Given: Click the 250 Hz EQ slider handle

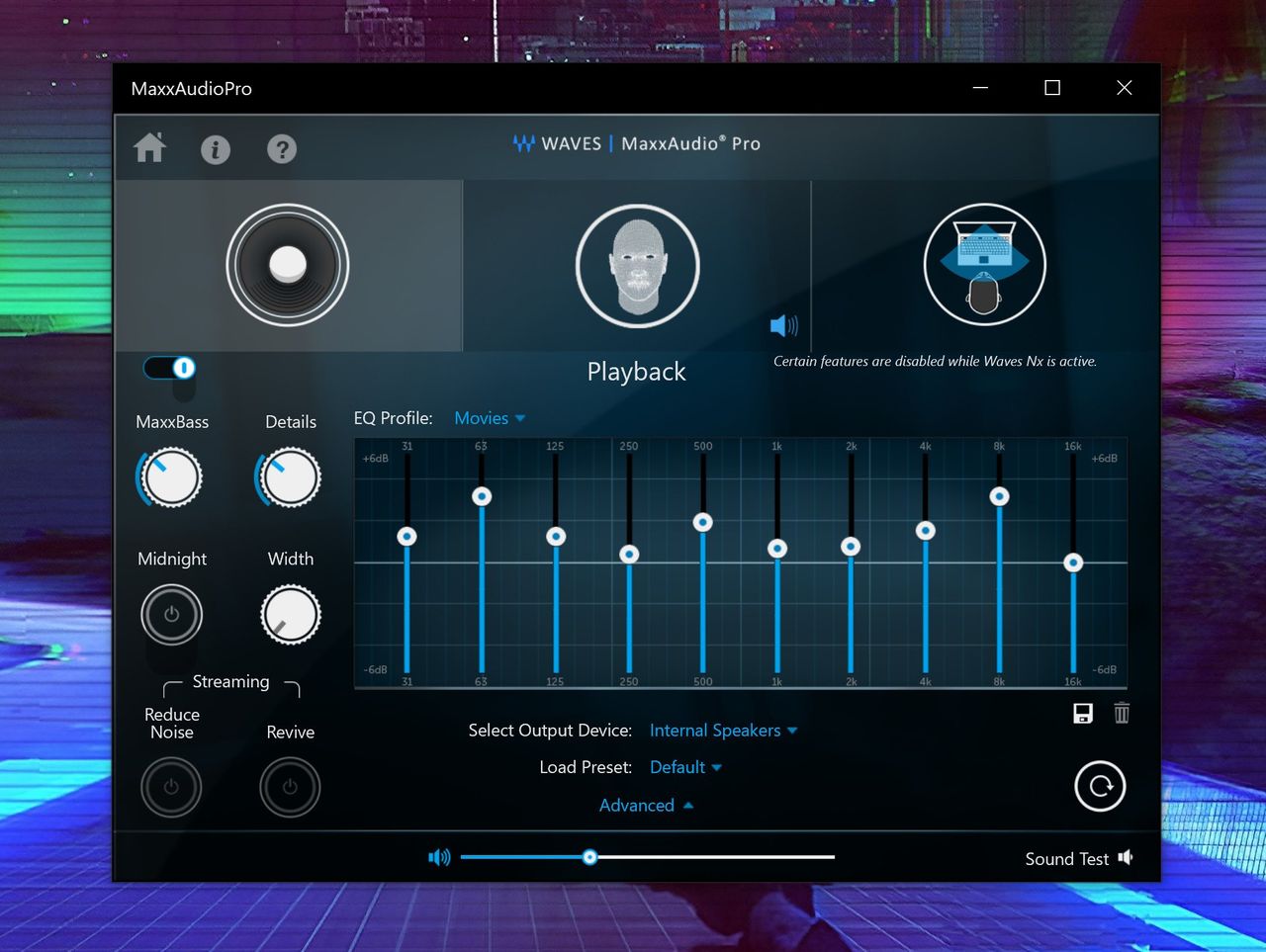Looking at the screenshot, I should pyautogui.click(x=629, y=555).
